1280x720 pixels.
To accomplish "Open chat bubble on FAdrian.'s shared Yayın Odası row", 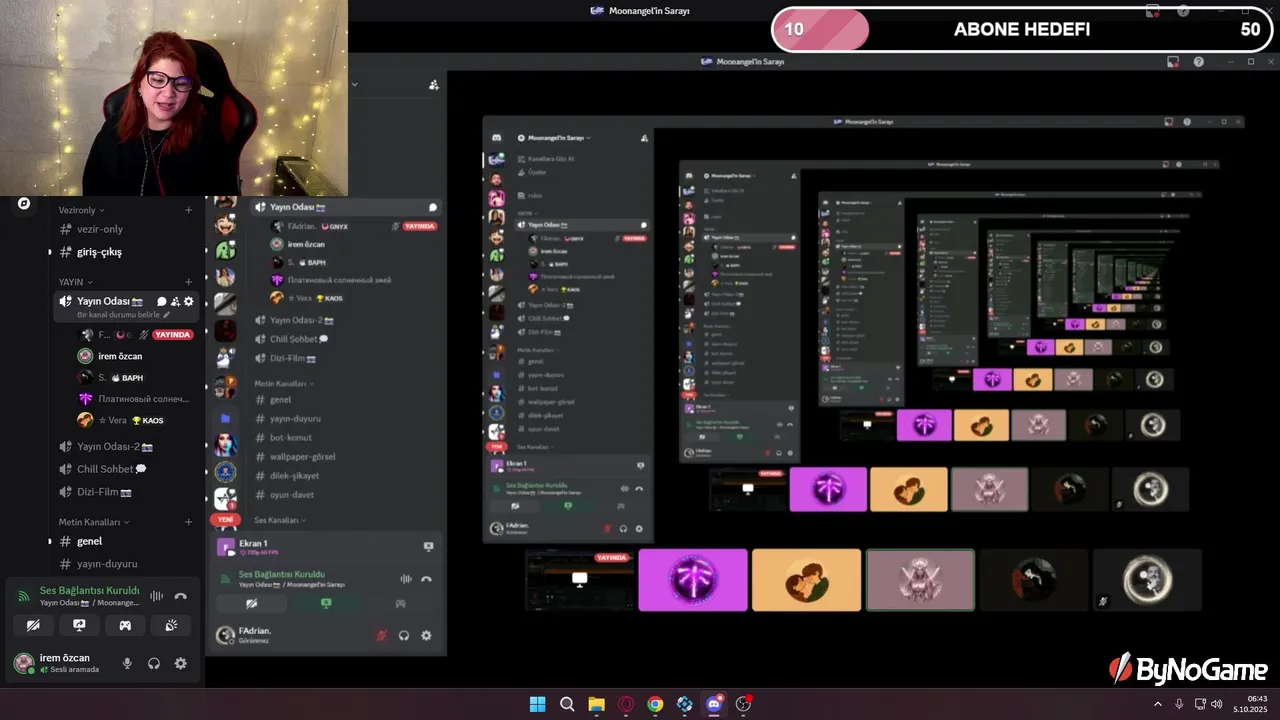I will click(x=433, y=207).
